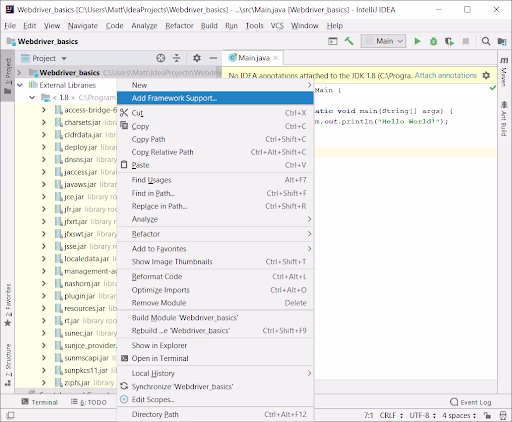Toggle tool window bars icon in status bar
This screenshot has width=512, height=422.
10,415
